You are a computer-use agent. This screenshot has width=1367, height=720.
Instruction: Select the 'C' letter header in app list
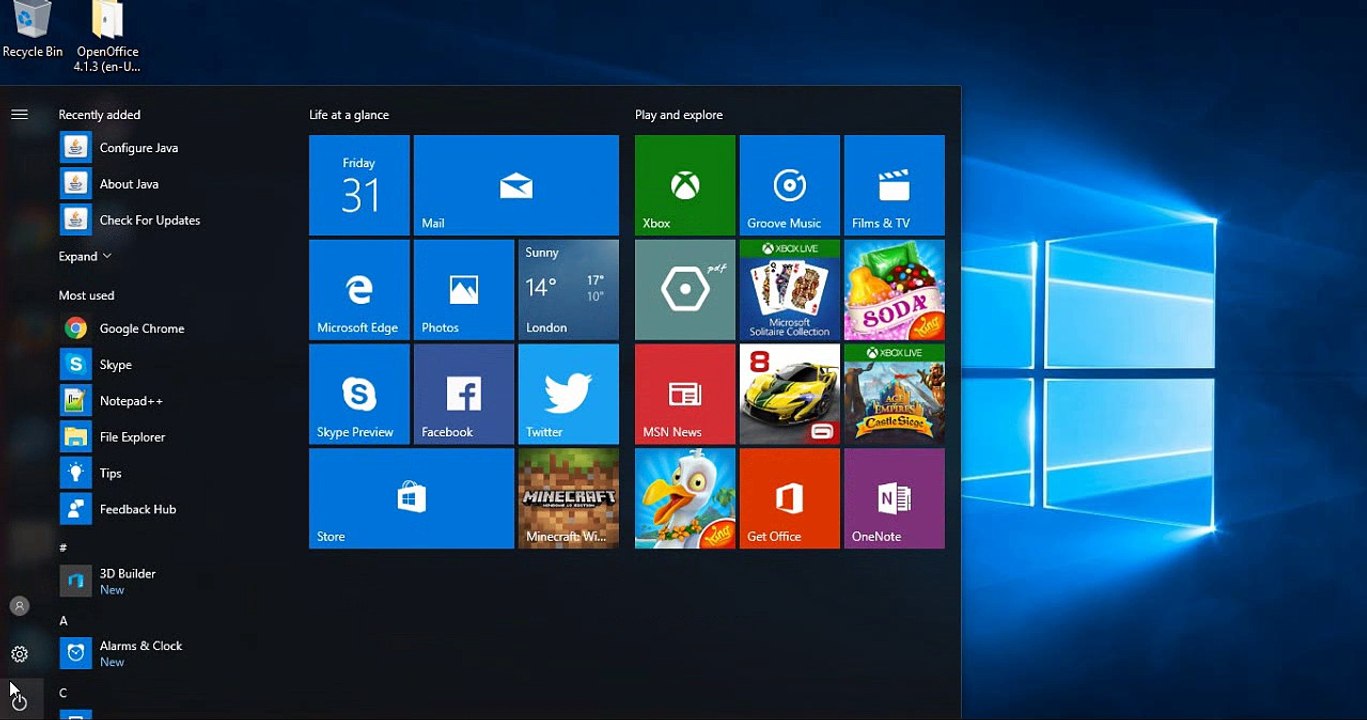point(63,693)
